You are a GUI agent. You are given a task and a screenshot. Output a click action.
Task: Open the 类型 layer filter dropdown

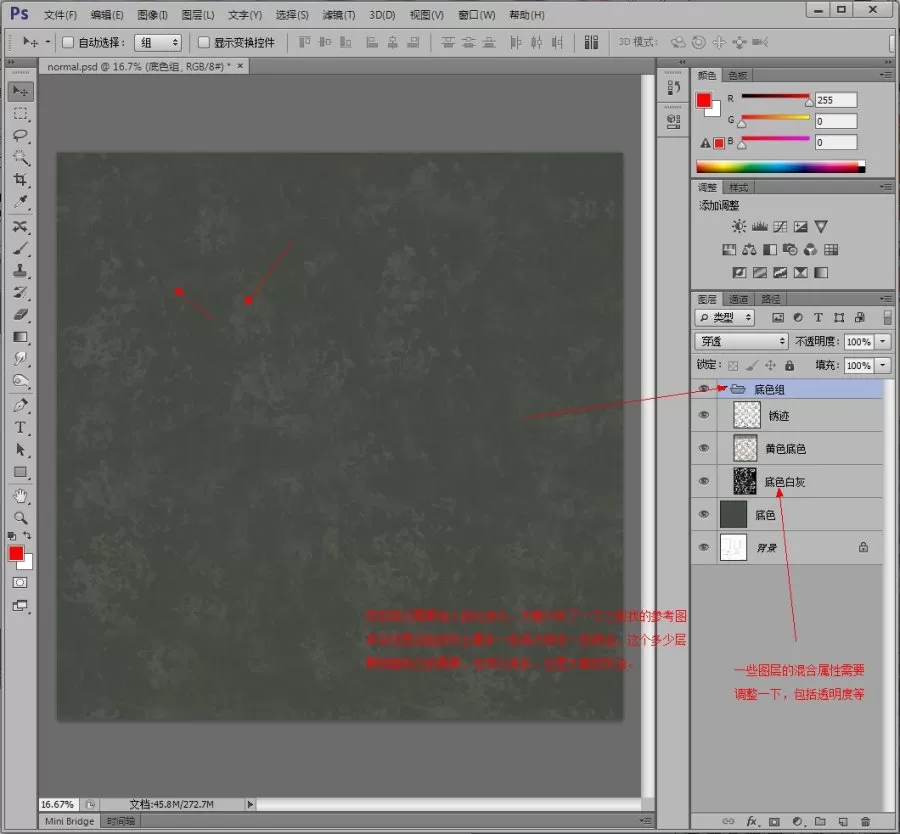click(x=724, y=317)
